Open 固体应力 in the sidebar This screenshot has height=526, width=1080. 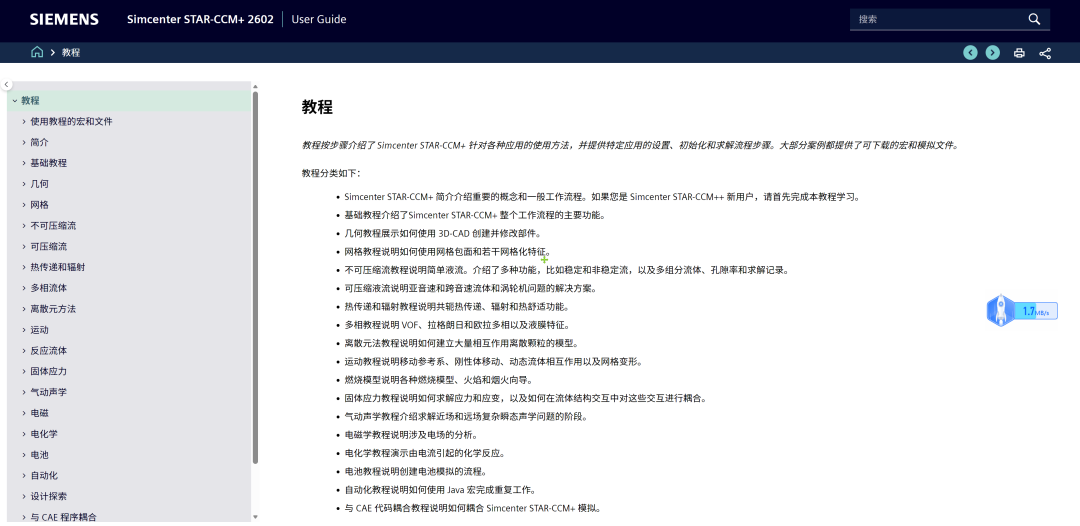[48, 371]
